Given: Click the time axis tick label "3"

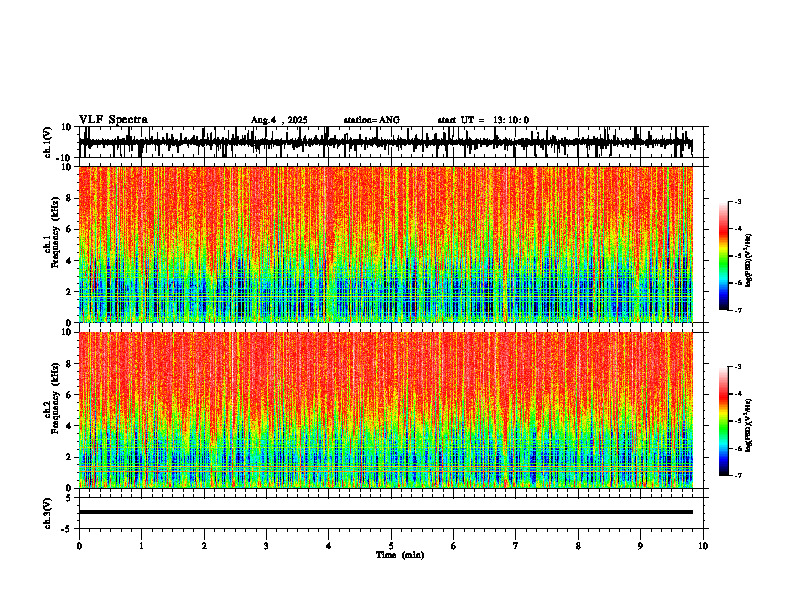Looking at the screenshot, I should click(x=266, y=546).
